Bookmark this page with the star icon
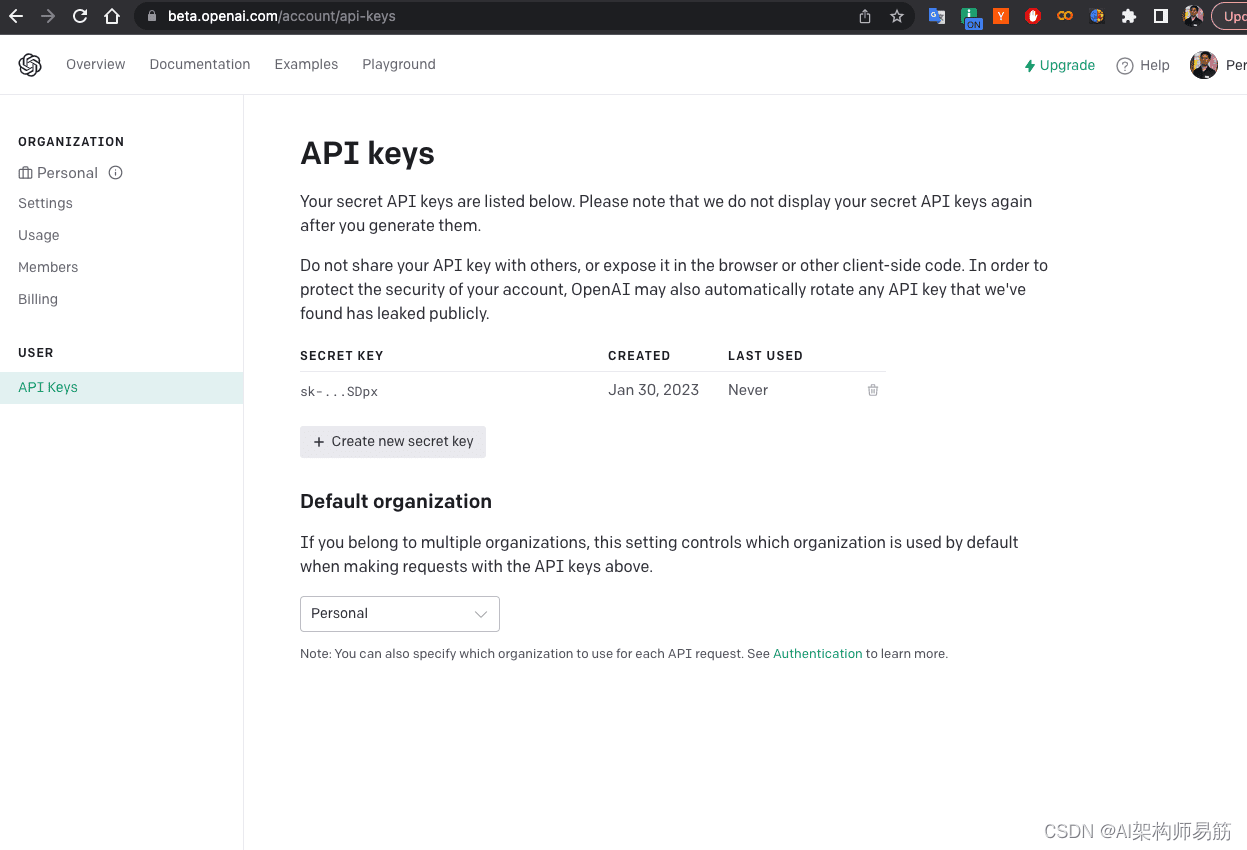 [897, 16]
